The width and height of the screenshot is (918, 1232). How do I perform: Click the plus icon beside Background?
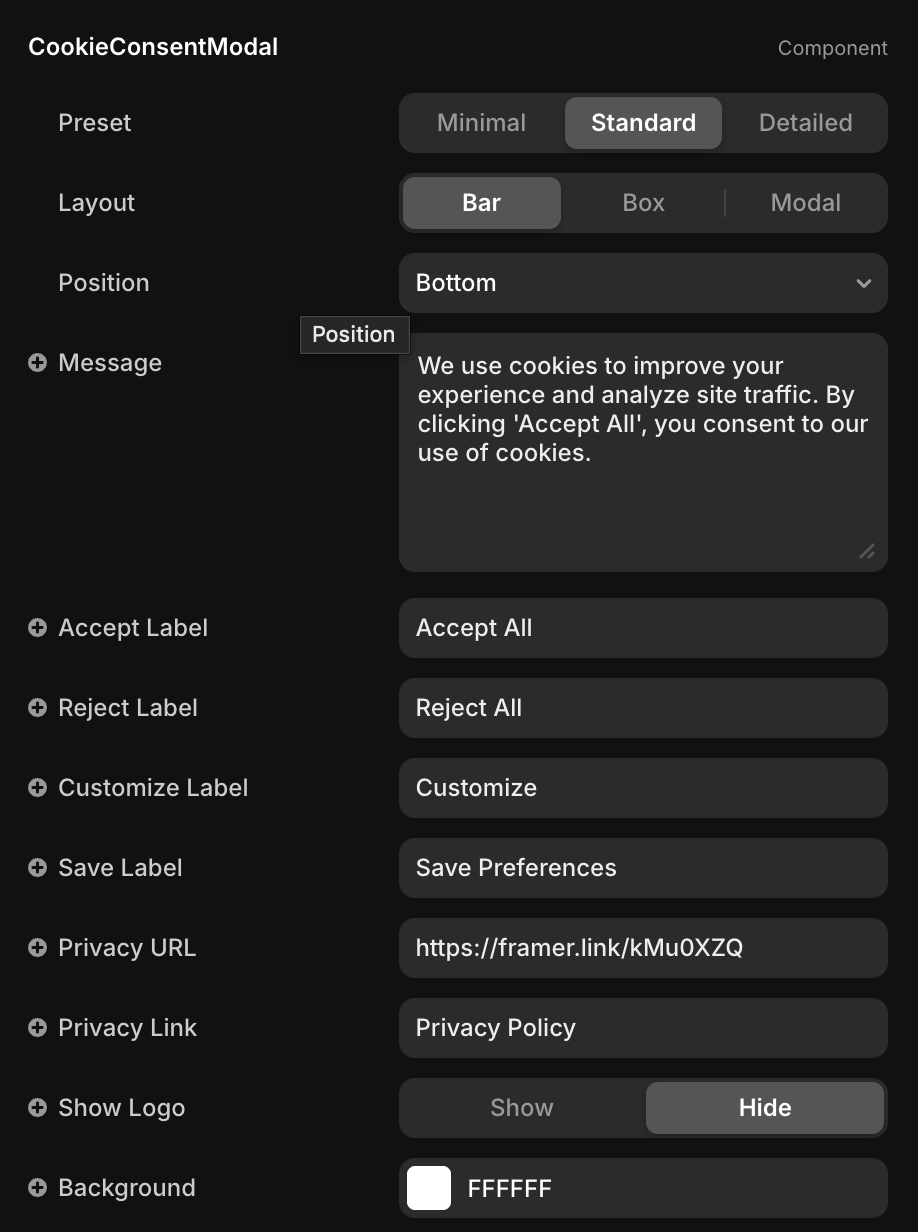37,1188
